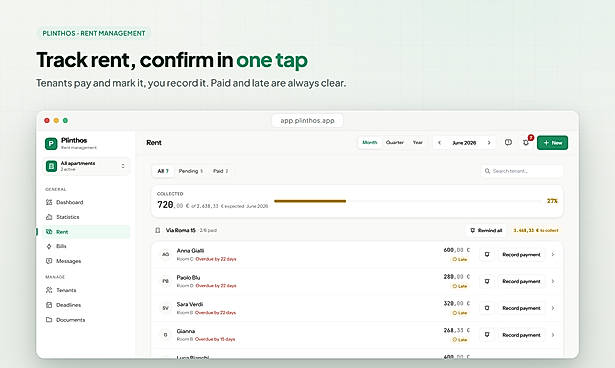
Task: Select the Pending filter tab
Action: coord(191,171)
